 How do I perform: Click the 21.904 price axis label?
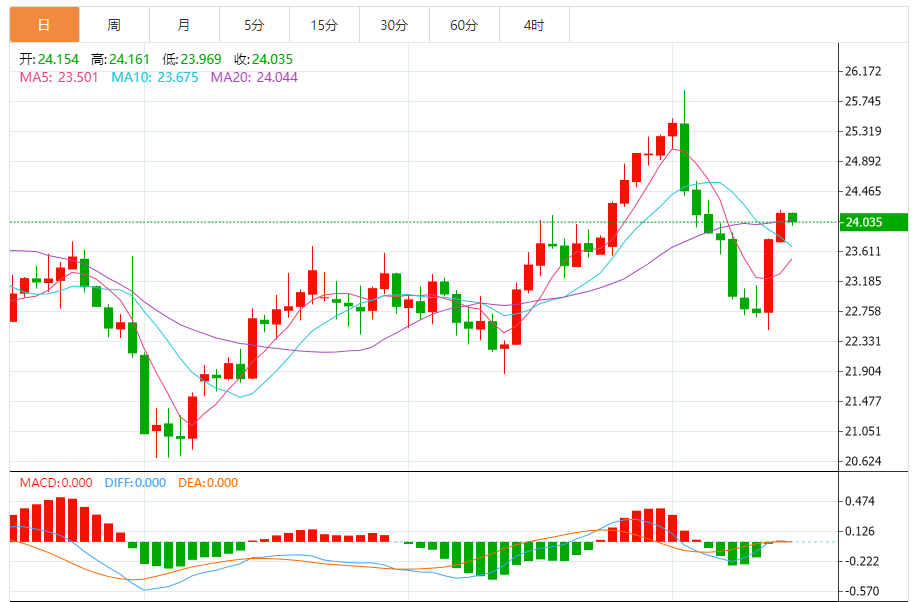863,371
